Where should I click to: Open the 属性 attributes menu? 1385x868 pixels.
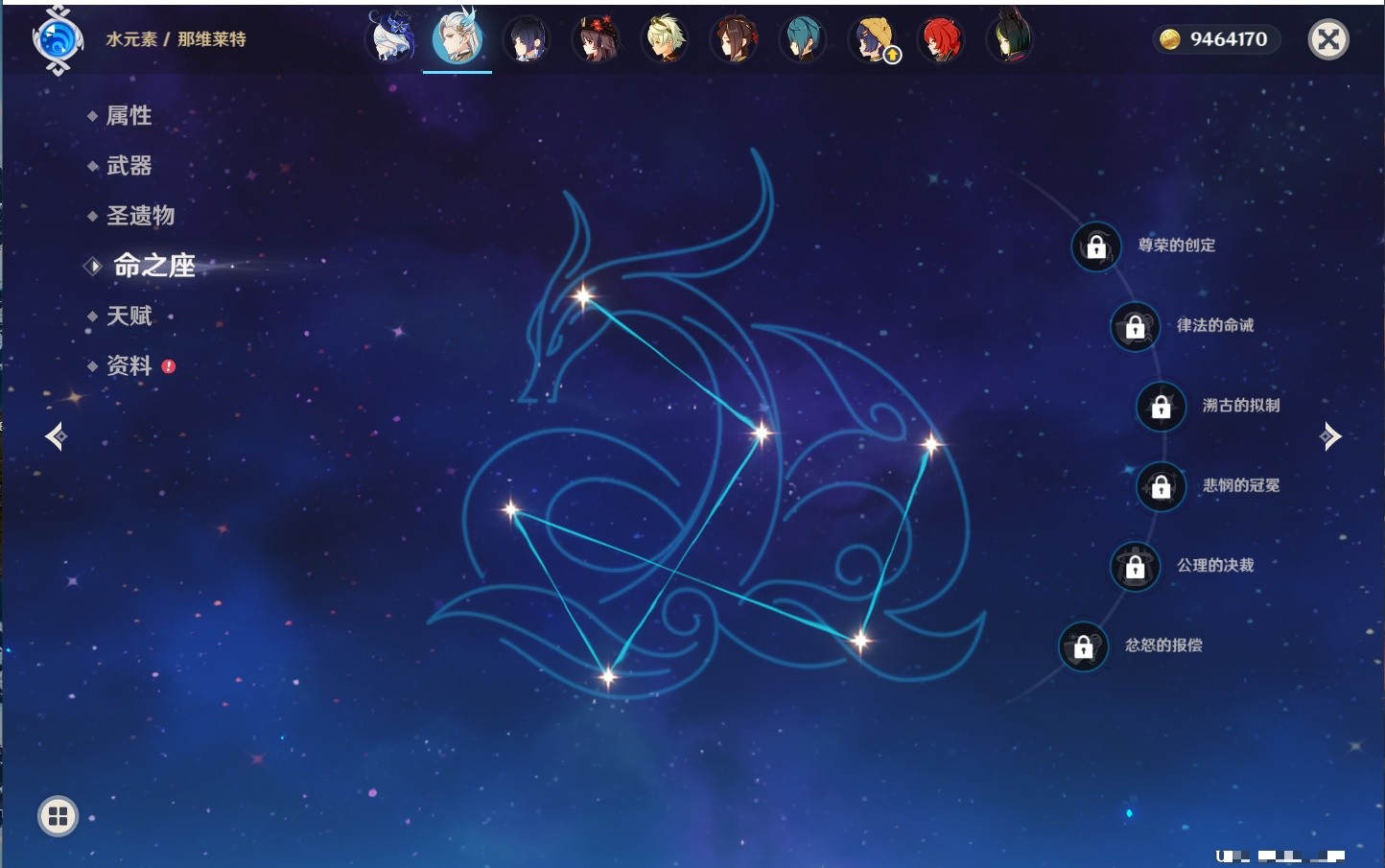coord(129,116)
